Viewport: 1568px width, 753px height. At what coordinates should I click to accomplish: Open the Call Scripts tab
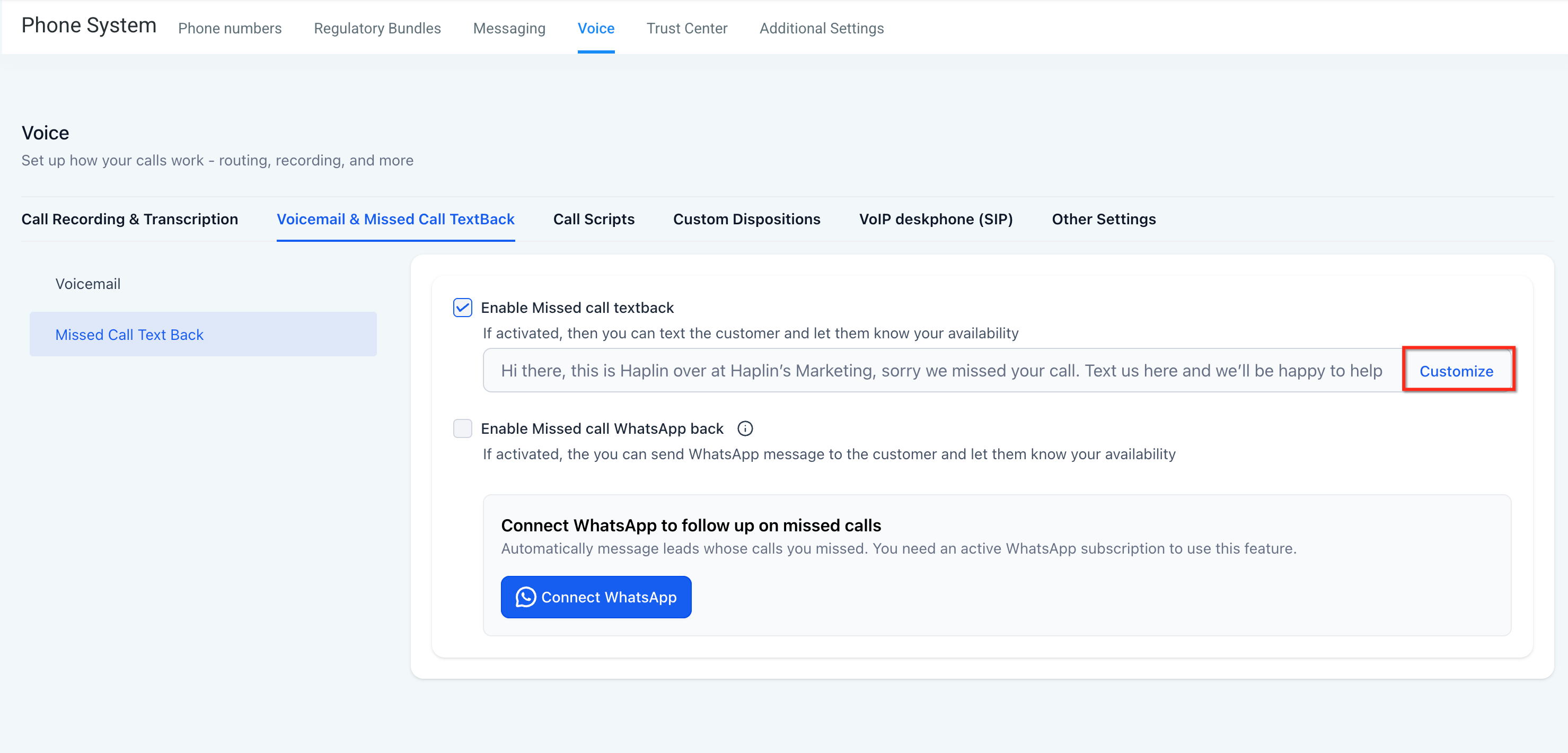pyautogui.click(x=594, y=219)
